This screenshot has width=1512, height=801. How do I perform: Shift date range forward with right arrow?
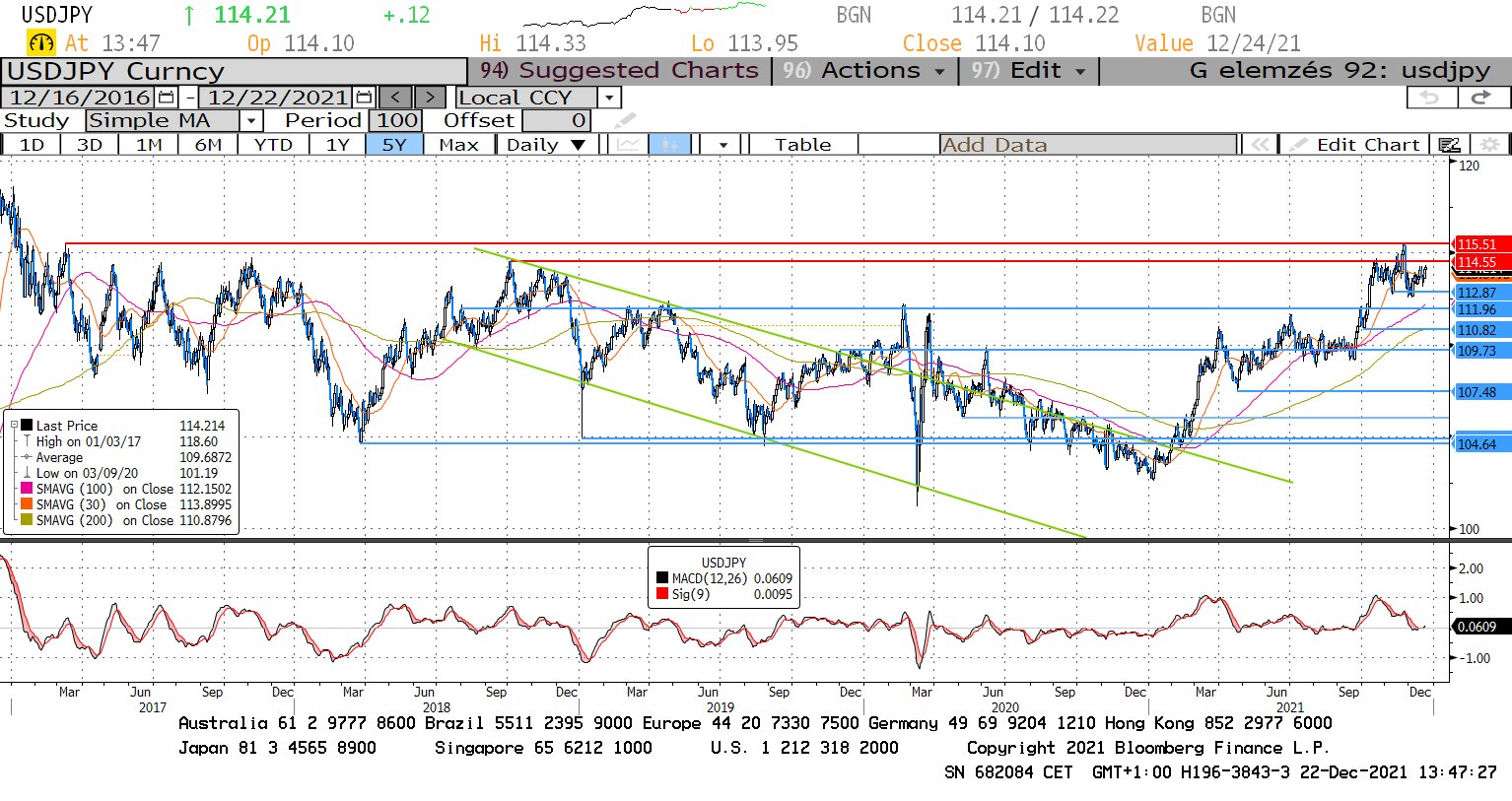tap(430, 98)
